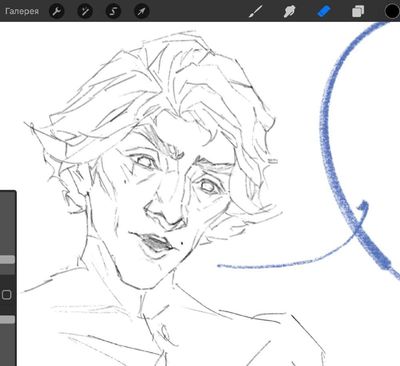Select the Smudge finger tool

289,11
